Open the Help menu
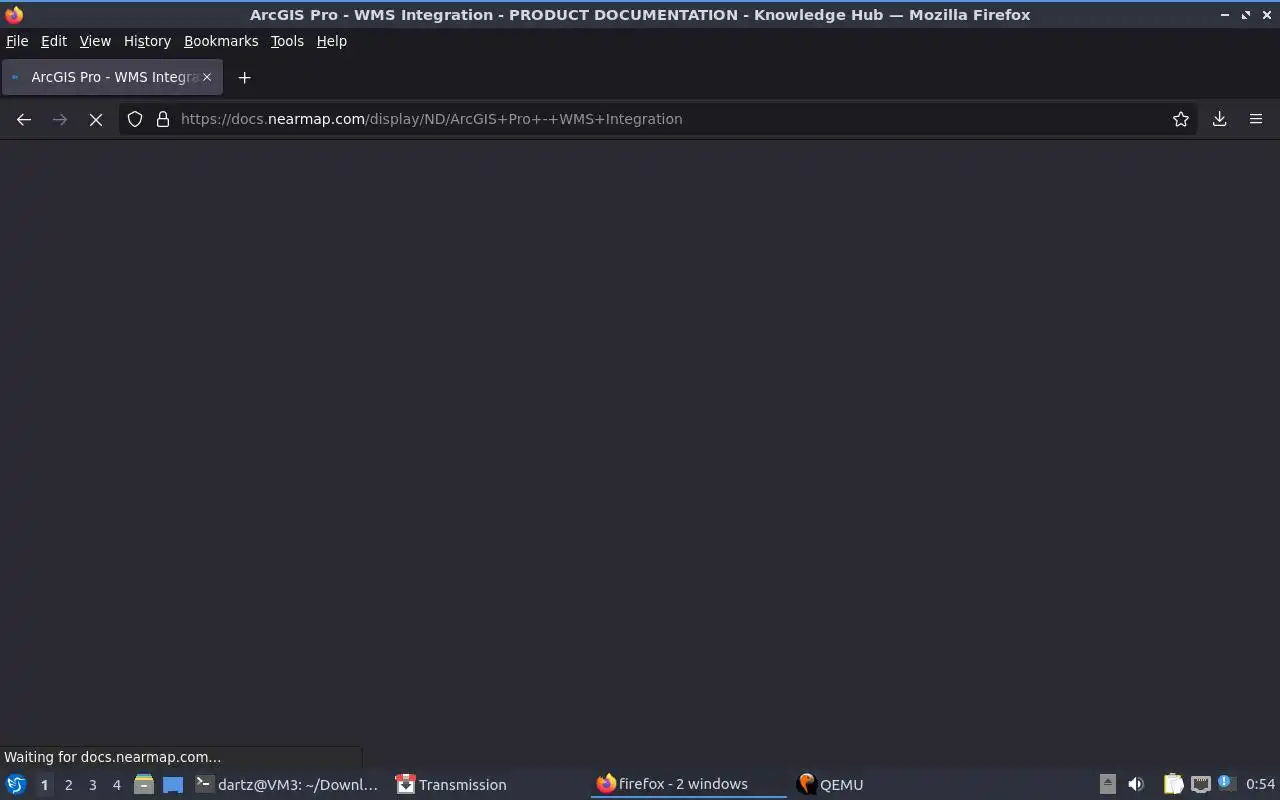This screenshot has height=800, width=1280. 332,41
